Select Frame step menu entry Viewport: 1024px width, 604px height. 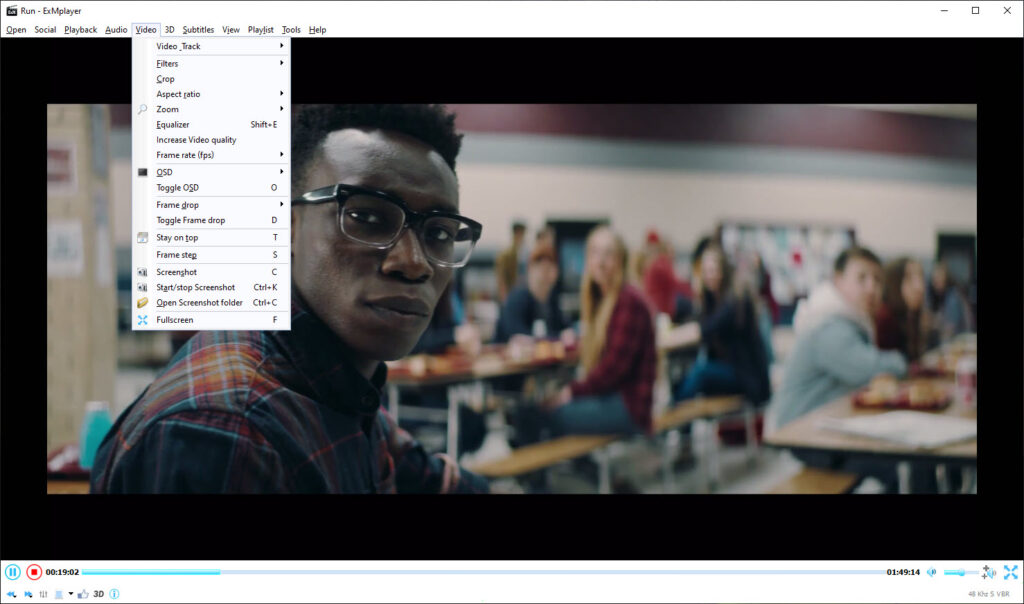pos(212,255)
